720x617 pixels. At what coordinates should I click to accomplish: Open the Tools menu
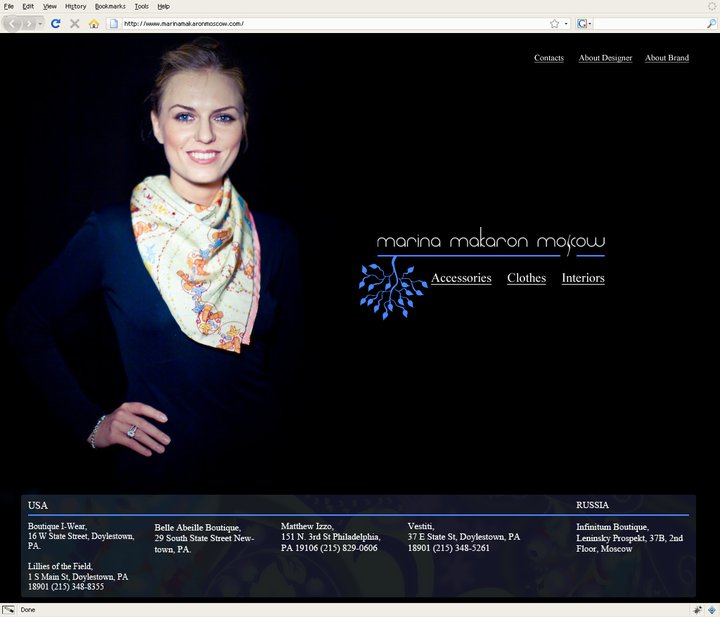(x=141, y=6)
